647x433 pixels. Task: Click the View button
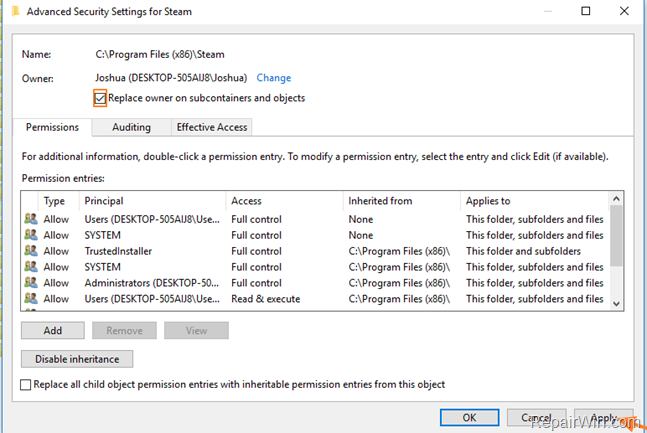(196, 331)
